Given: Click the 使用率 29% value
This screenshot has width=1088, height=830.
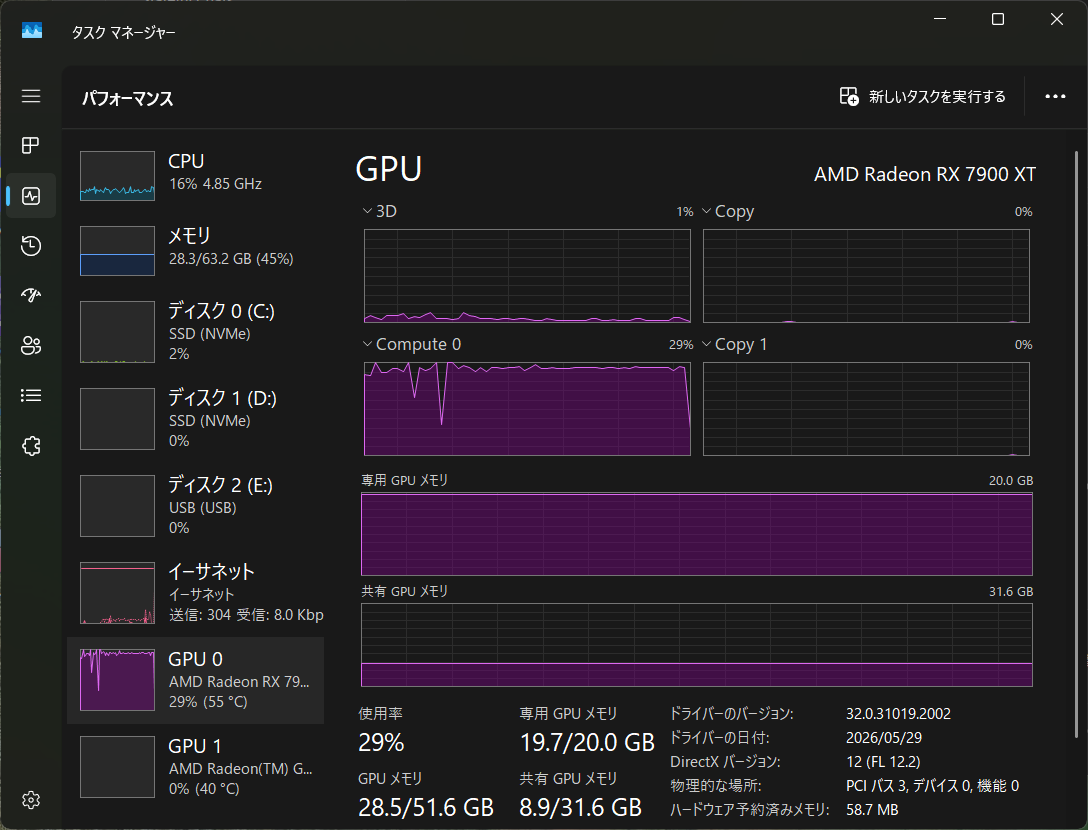Looking at the screenshot, I should pyautogui.click(x=381, y=743).
